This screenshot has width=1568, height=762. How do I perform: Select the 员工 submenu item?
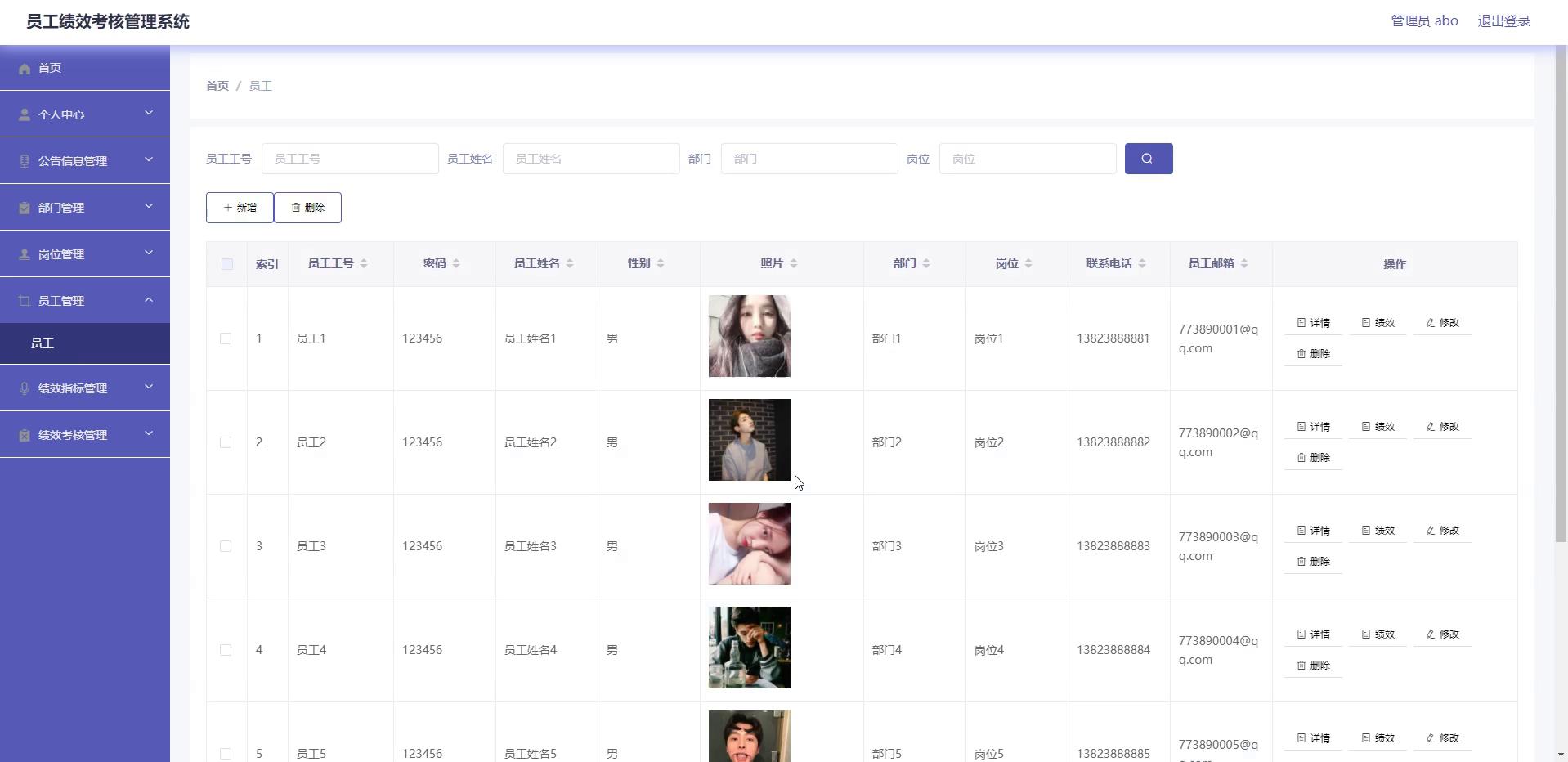pos(43,344)
